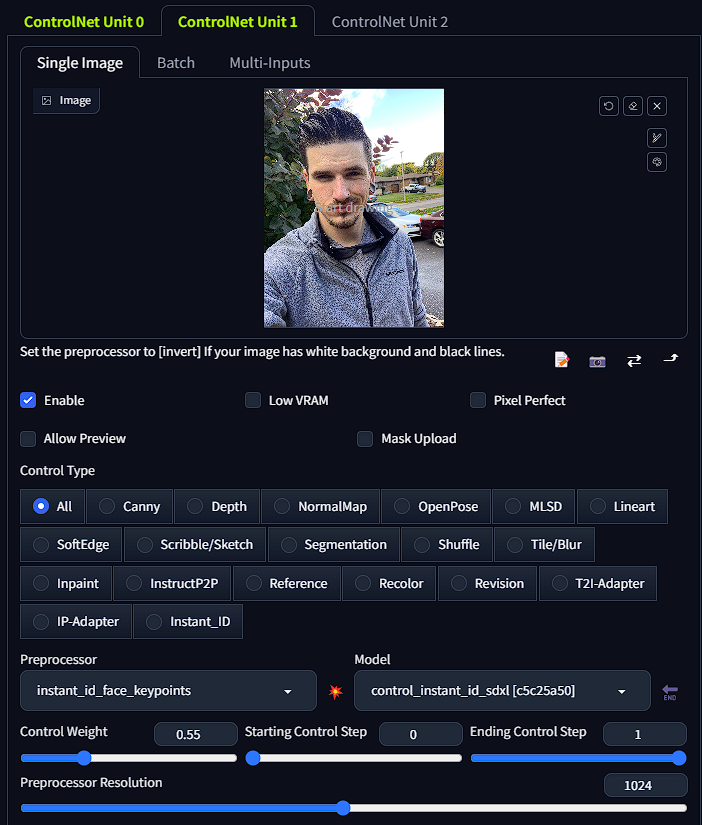Select Canny control type

129,507
